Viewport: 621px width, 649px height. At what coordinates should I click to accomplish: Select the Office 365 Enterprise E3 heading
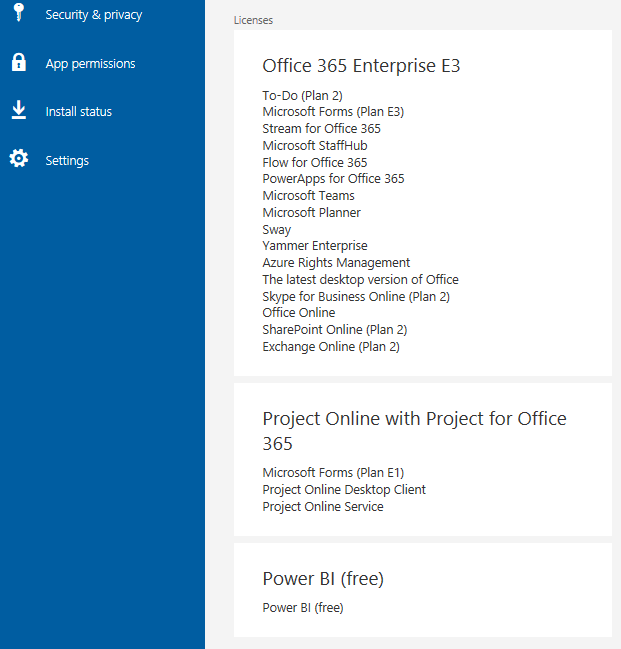pos(361,66)
